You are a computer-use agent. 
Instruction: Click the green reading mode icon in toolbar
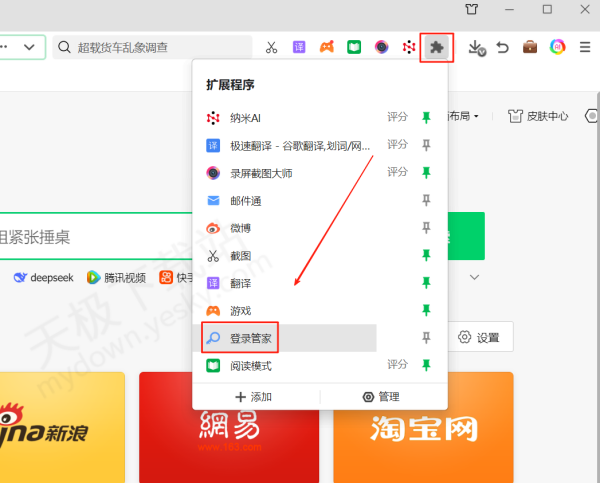pos(353,47)
